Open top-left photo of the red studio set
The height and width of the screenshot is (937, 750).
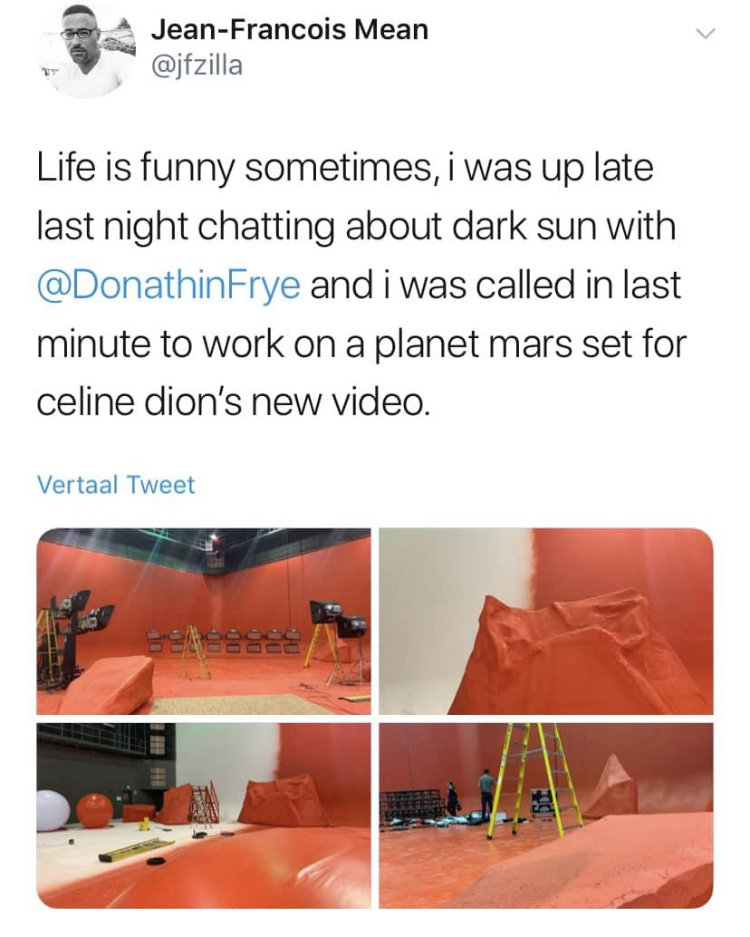204,621
